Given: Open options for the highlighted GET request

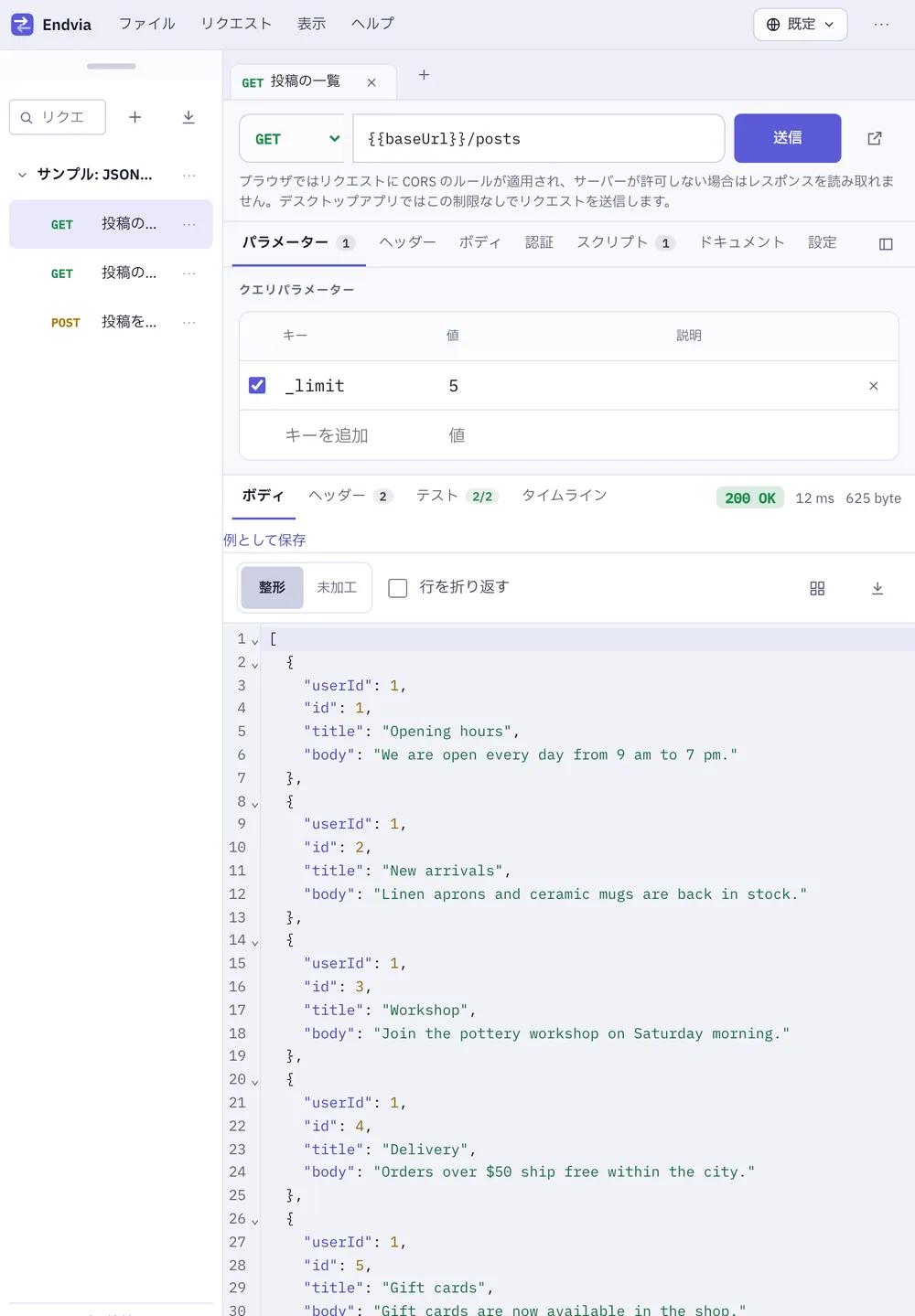Looking at the screenshot, I should (x=189, y=224).
